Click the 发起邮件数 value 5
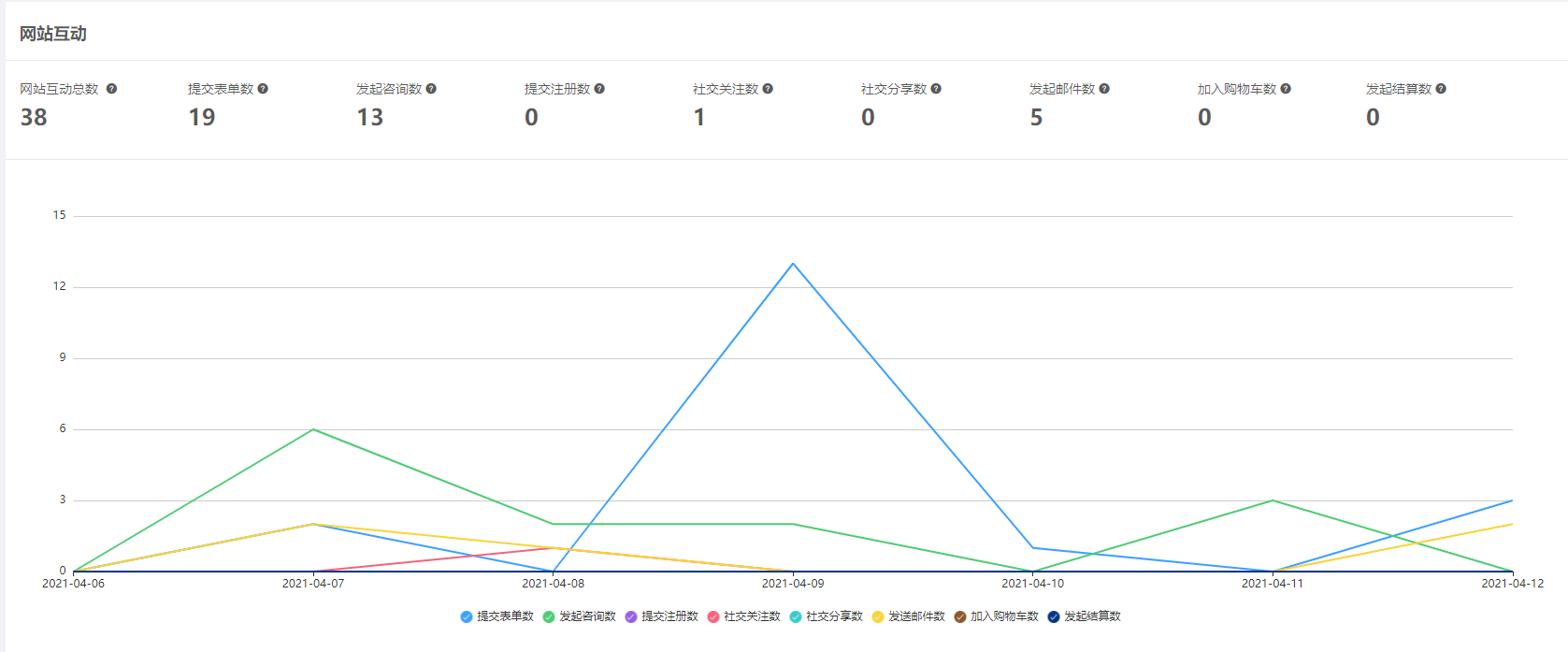This screenshot has height=652, width=1568. click(x=1036, y=117)
